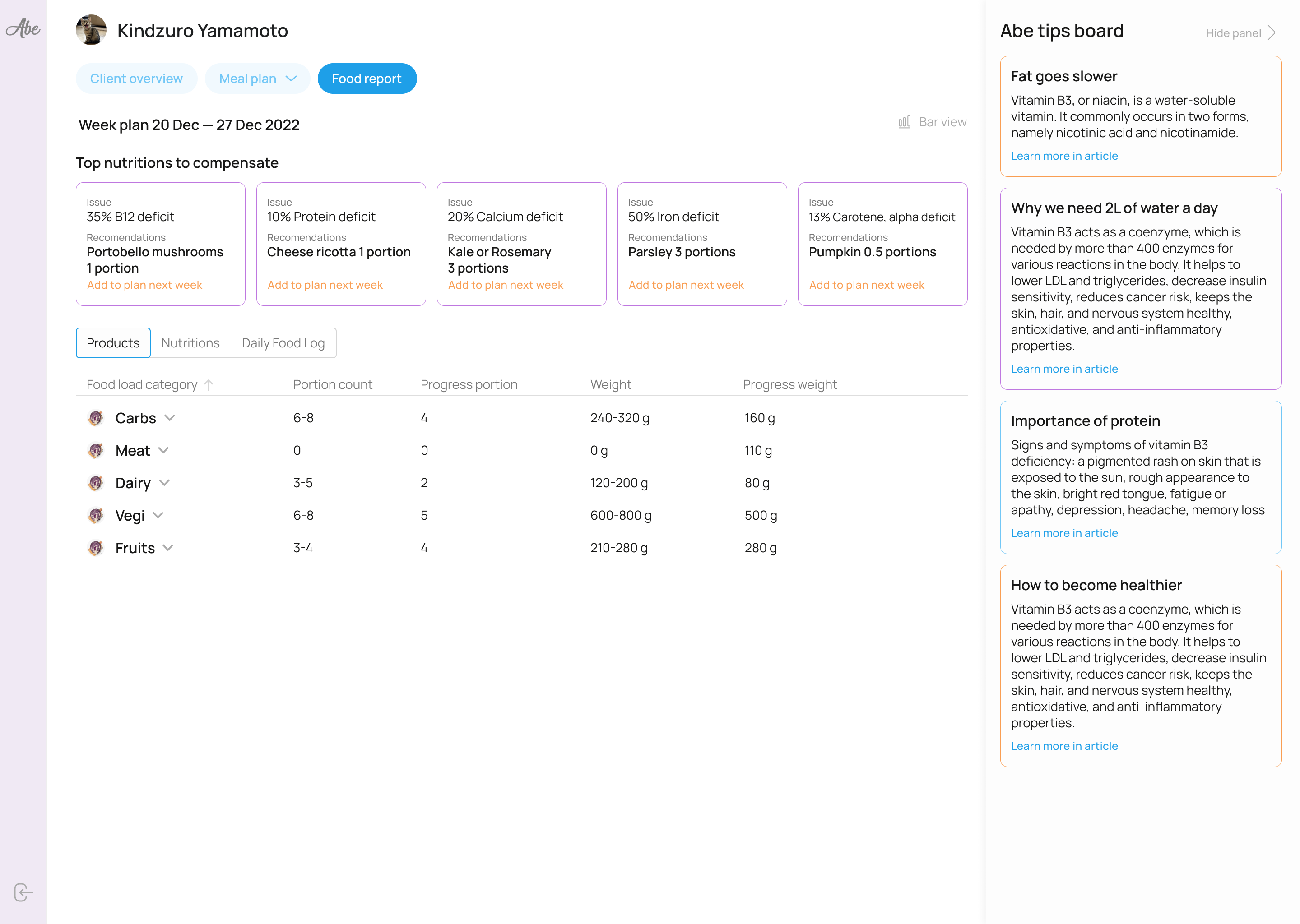
Task: Click Kindzuro Yamamoto's profile avatar
Action: pyautogui.click(x=91, y=30)
